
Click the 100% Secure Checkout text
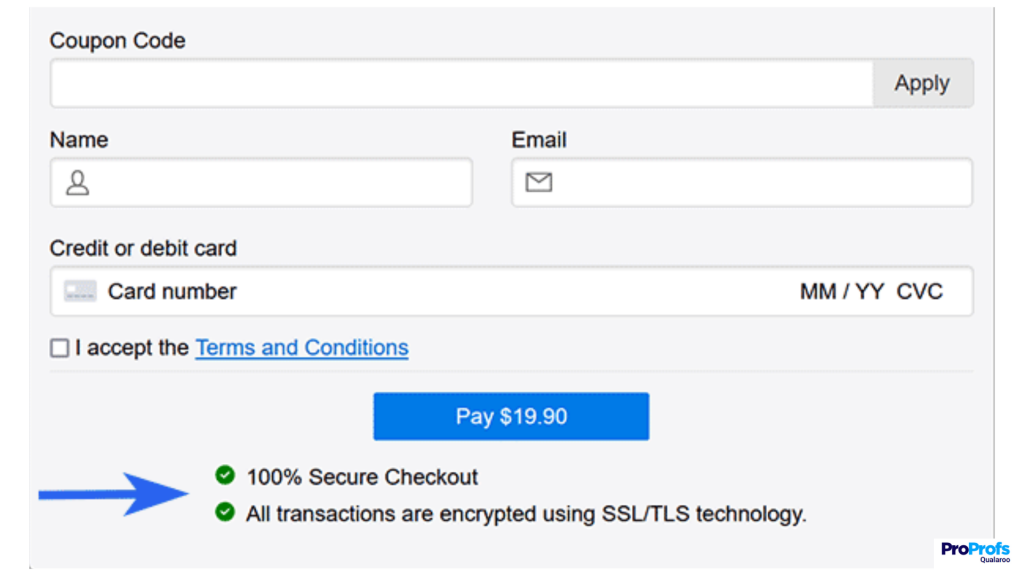pyautogui.click(x=361, y=476)
